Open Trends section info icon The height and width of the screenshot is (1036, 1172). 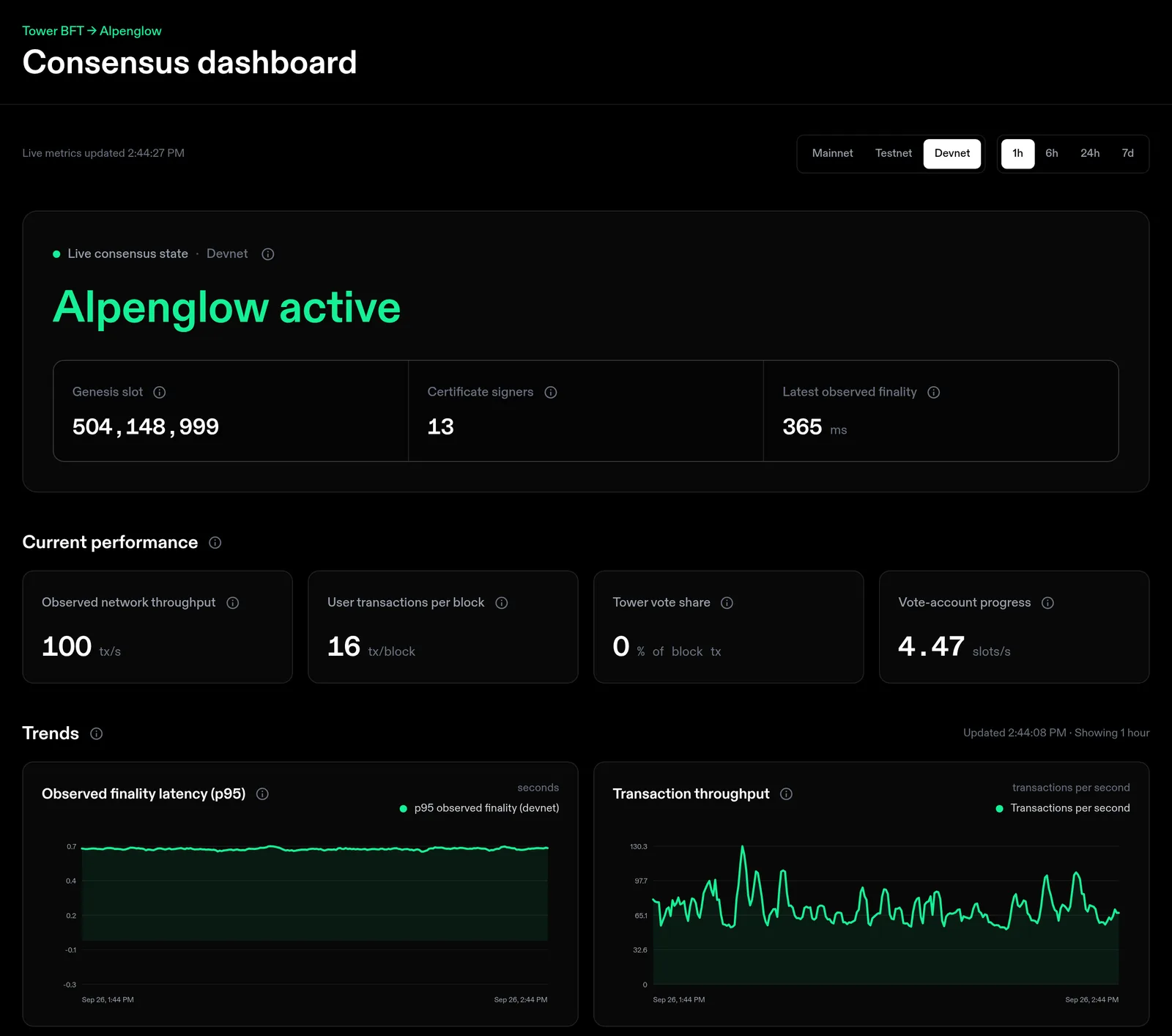click(x=97, y=733)
